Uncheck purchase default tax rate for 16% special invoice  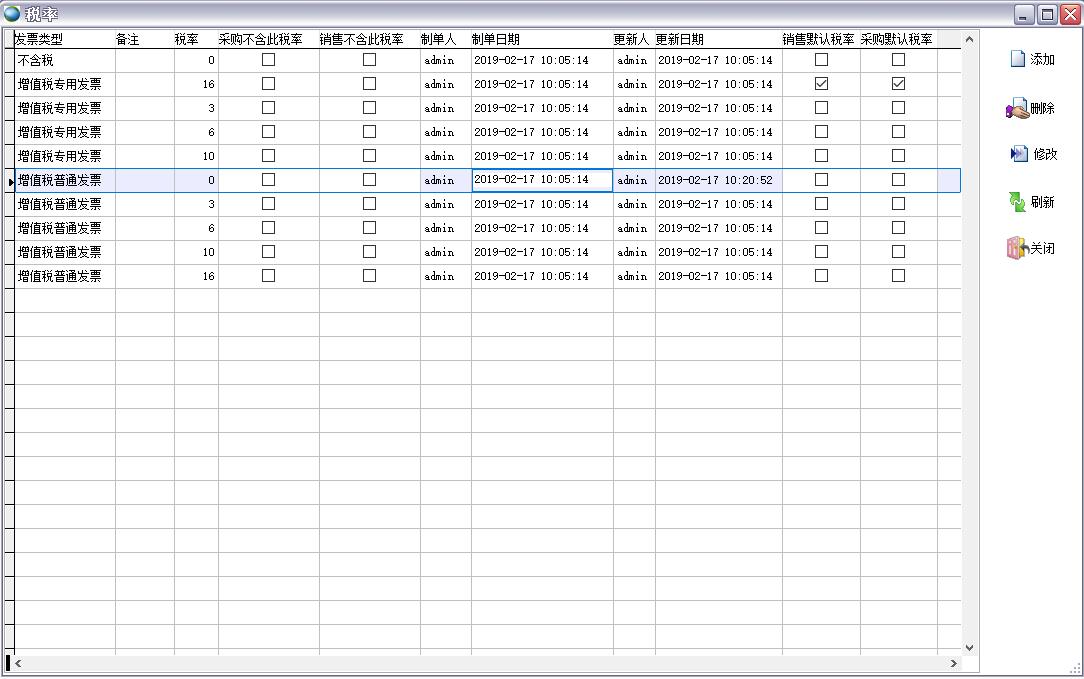898,84
